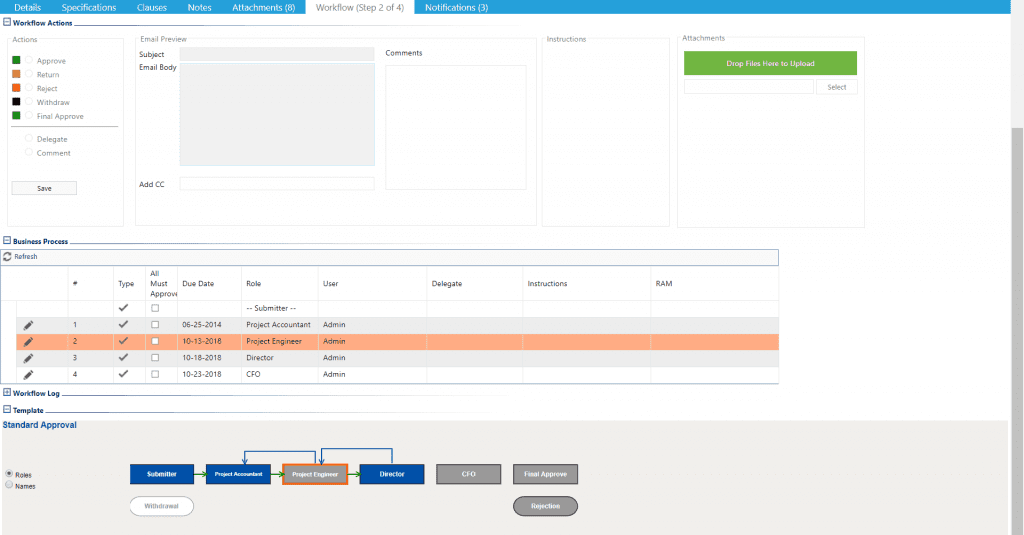Check All Must Approve for Project Accountant

tap(155, 325)
